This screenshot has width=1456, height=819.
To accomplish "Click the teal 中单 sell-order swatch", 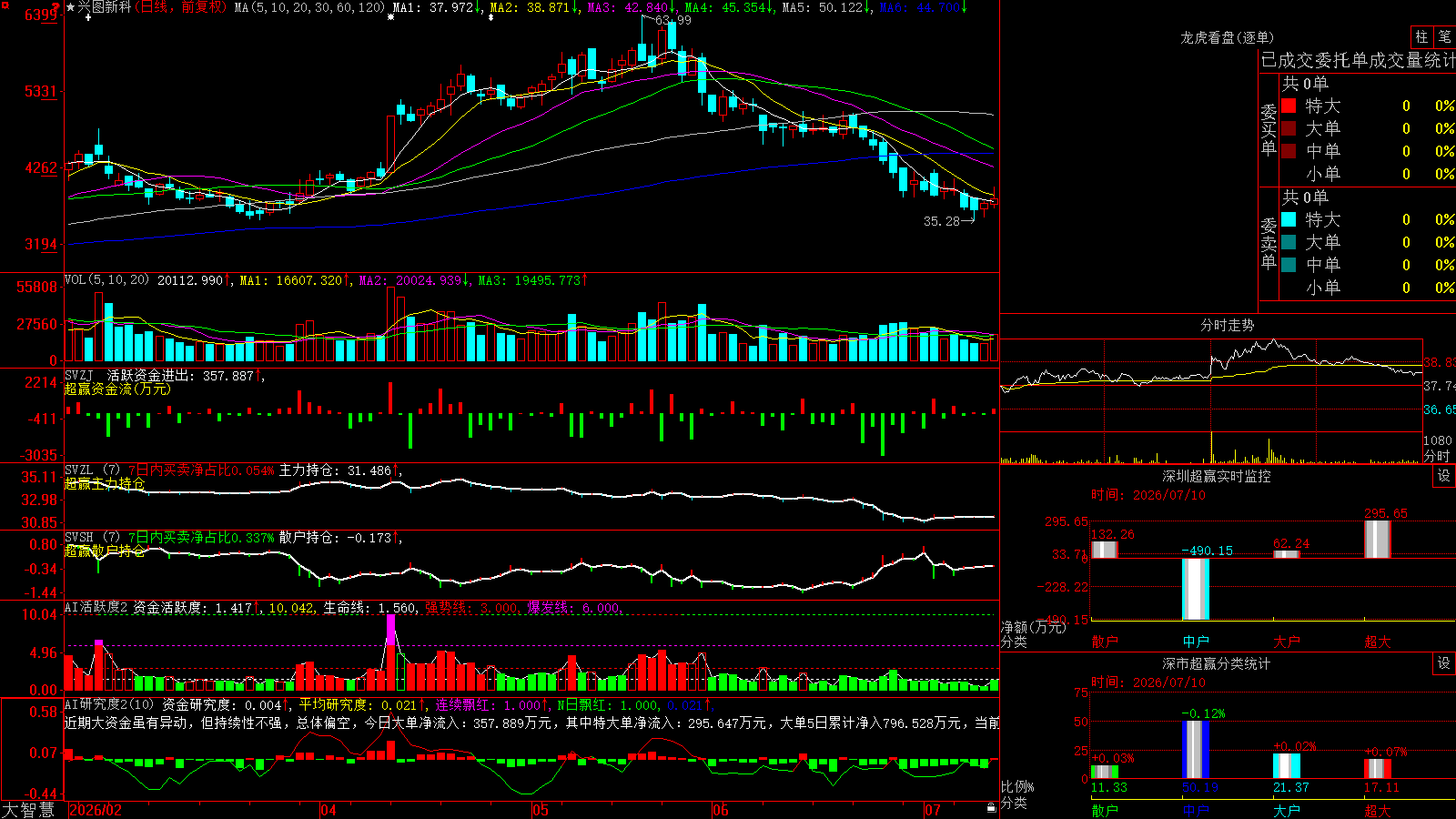I will [x=1289, y=265].
